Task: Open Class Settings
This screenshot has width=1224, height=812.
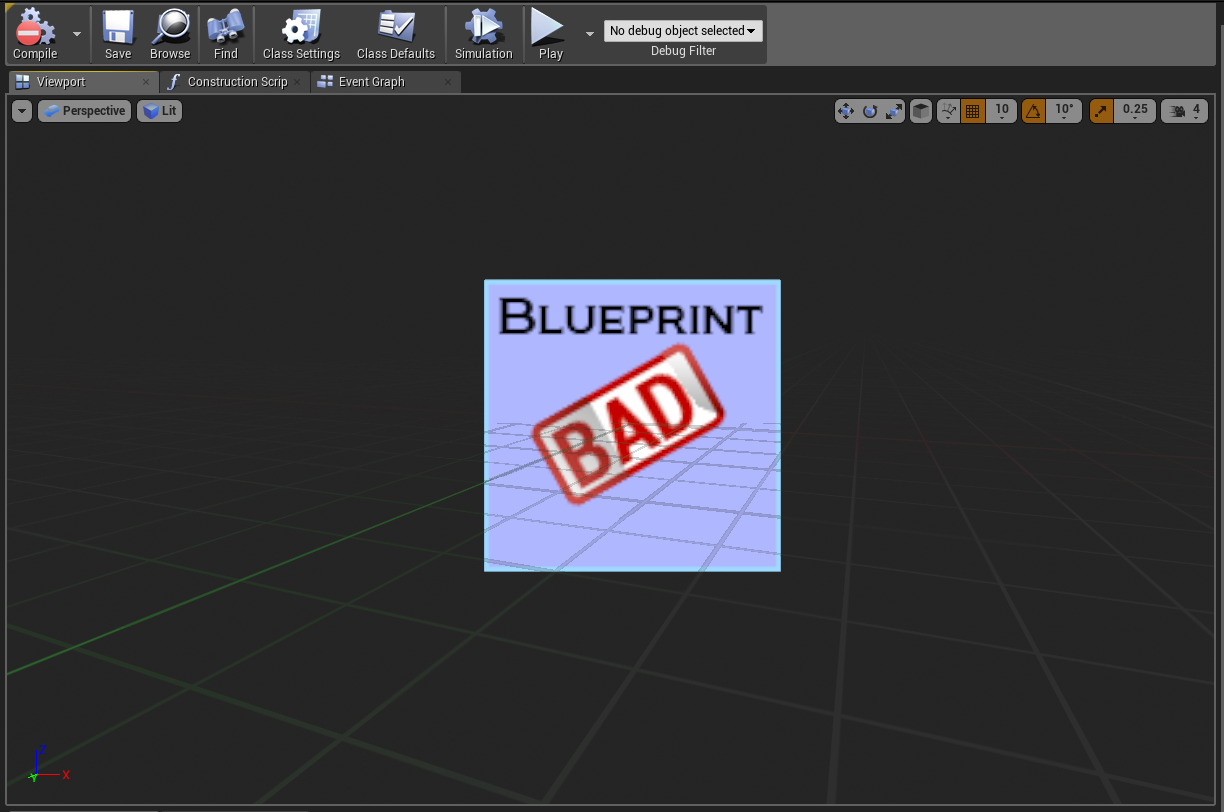Action: (301, 35)
